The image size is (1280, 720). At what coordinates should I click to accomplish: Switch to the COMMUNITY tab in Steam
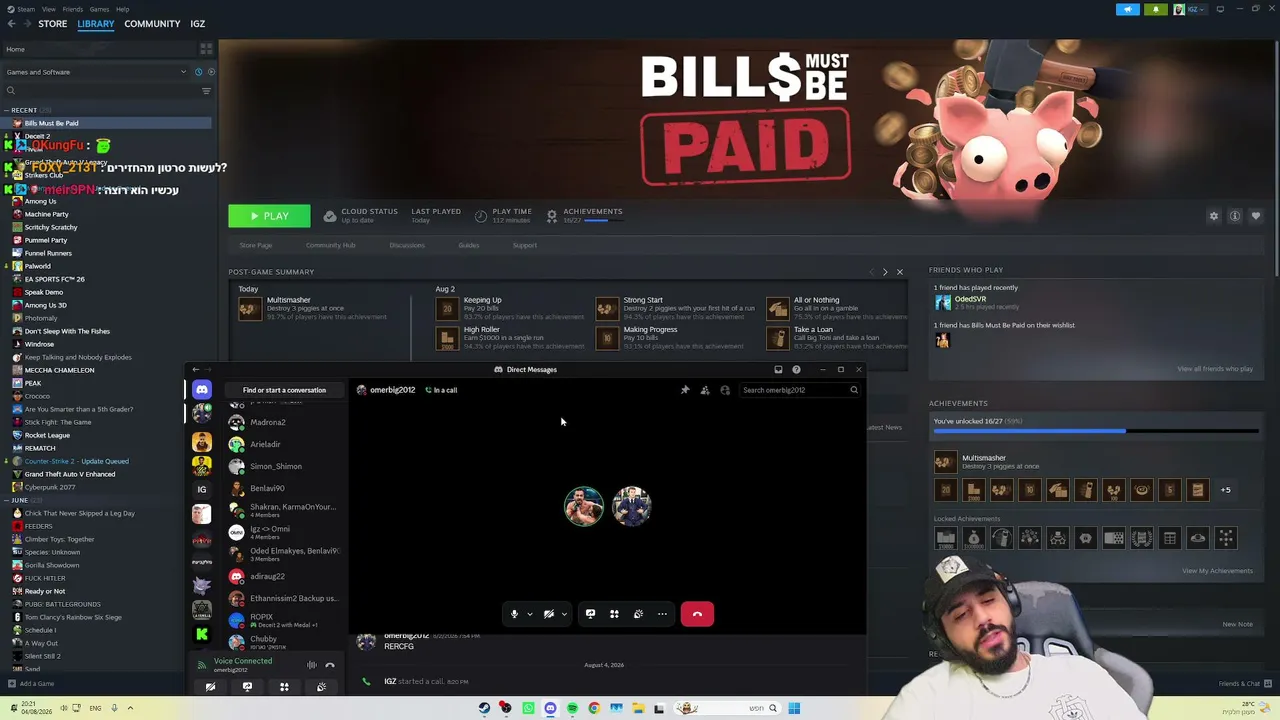tap(152, 24)
